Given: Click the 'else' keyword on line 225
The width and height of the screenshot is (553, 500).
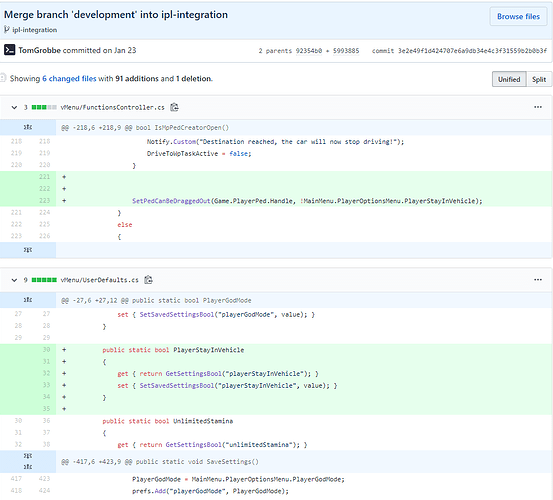Looking at the screenshot, I should click(125, 225).
